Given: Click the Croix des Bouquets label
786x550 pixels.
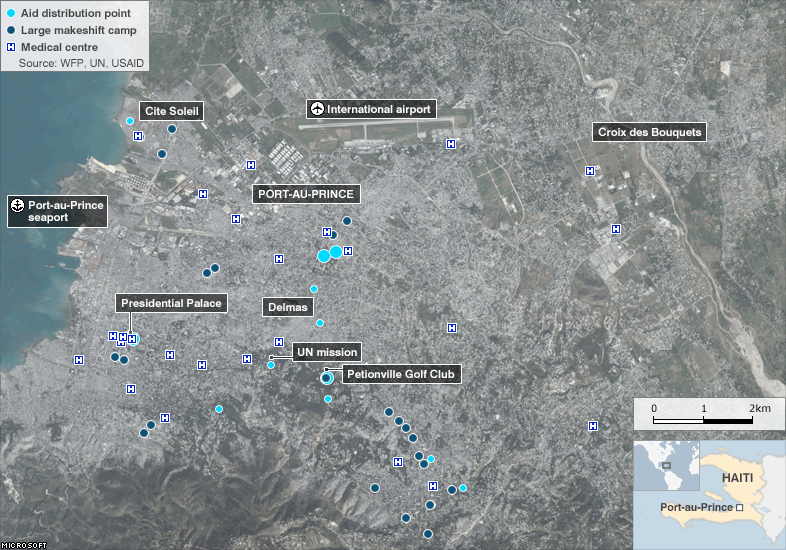Looking at the screenshot, I should pyautogui.click(x=649, y=132).
